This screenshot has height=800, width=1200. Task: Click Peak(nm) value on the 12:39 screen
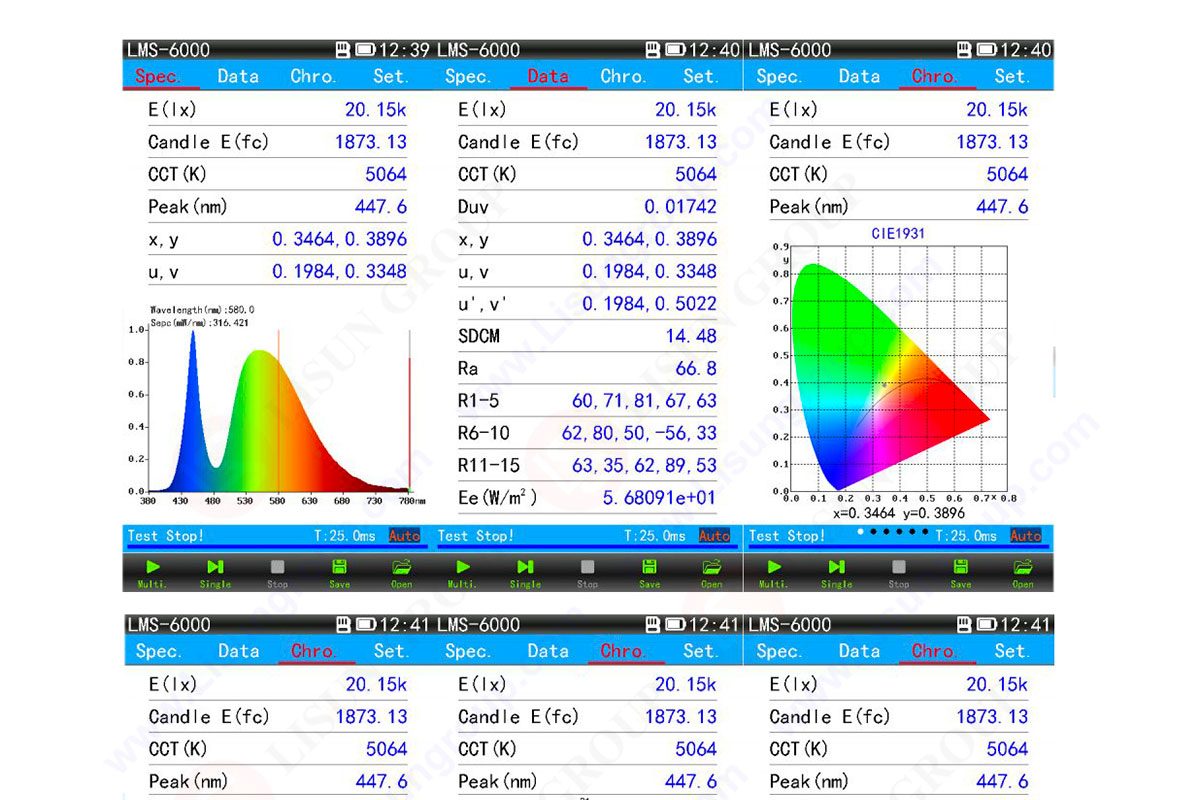[381, 207]
